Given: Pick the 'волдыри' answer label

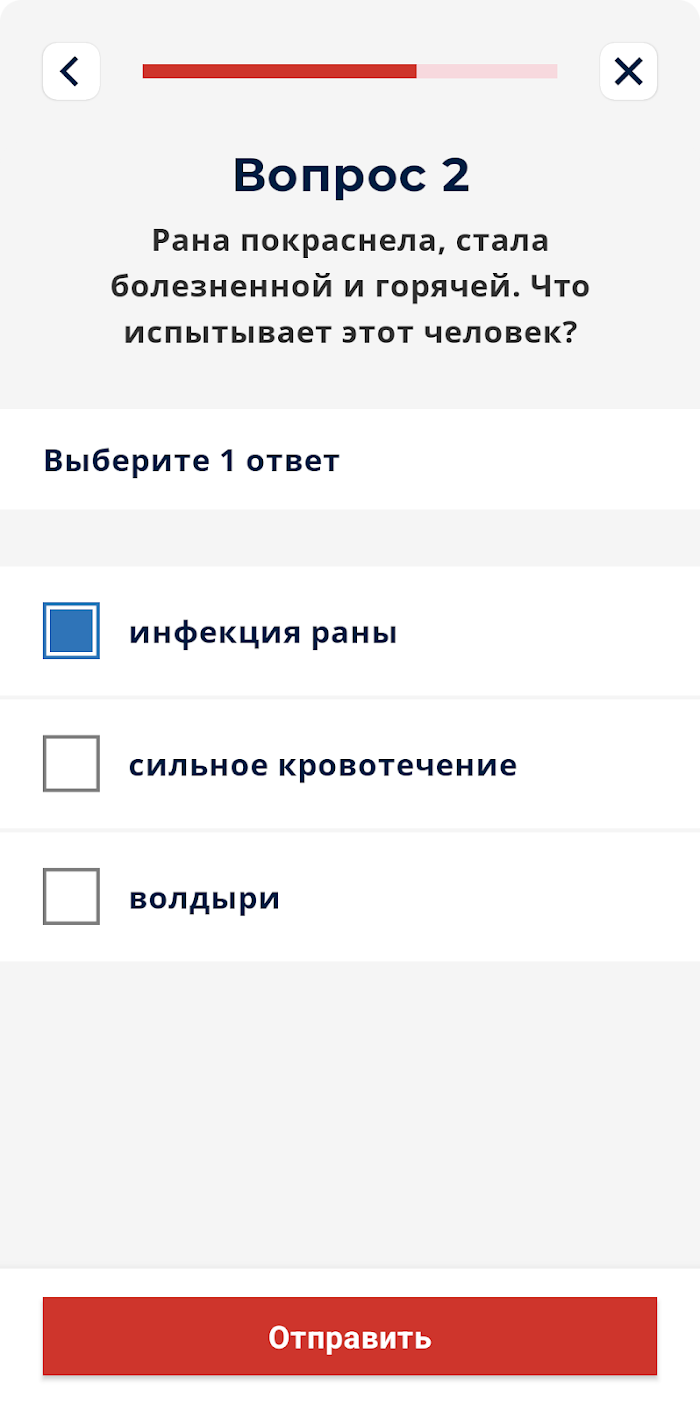Looking at the screenshot, I should [204, 899].
